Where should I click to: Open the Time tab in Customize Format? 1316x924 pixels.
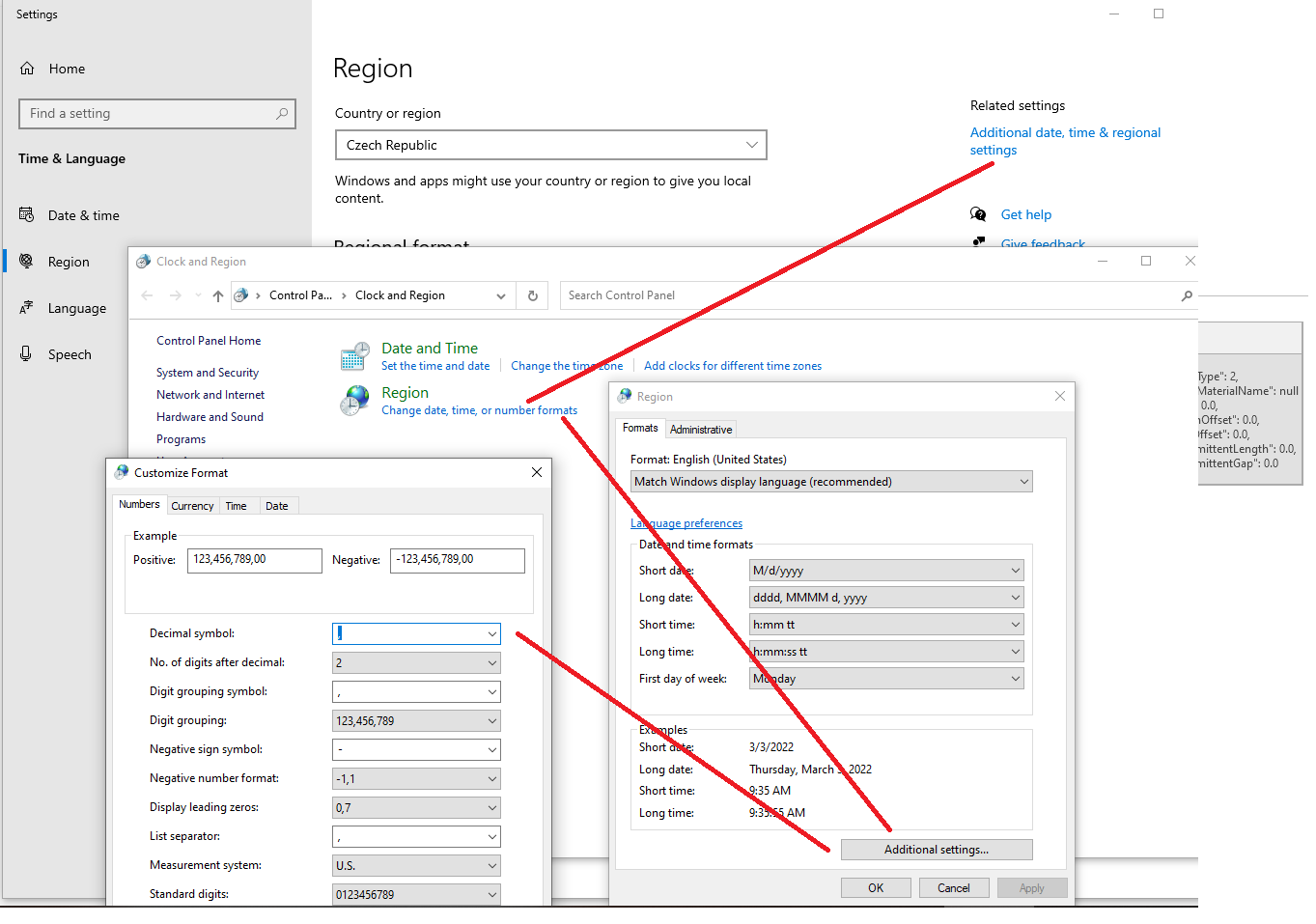tap(236, 506)
